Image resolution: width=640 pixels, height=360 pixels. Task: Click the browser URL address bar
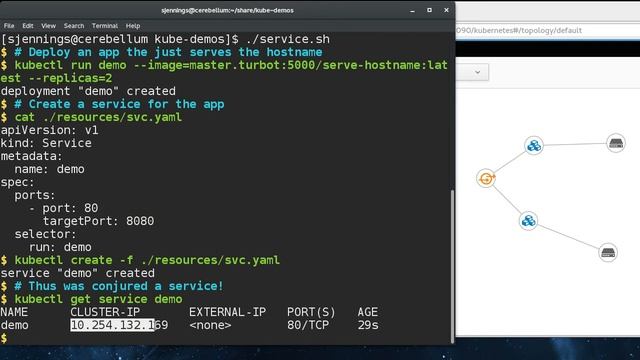pyautogui.click(x=547, y=30)
